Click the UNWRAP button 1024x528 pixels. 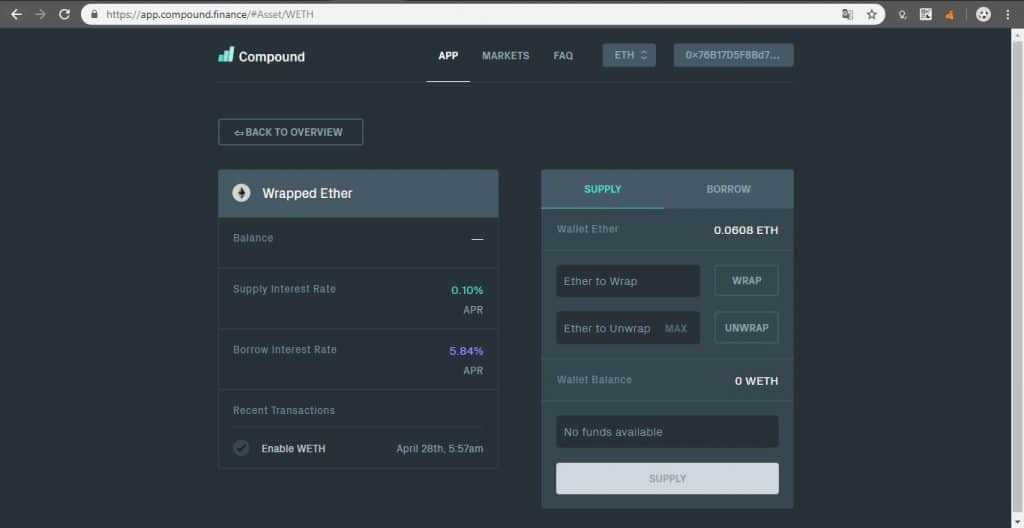point(746,328)
